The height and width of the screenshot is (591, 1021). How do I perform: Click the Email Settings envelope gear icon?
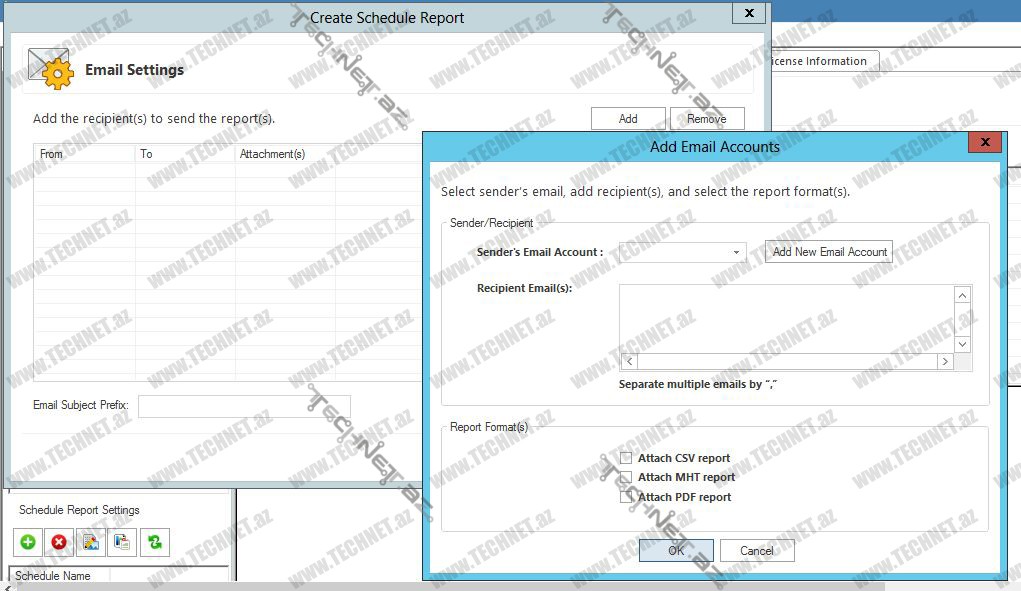[50, 69]
